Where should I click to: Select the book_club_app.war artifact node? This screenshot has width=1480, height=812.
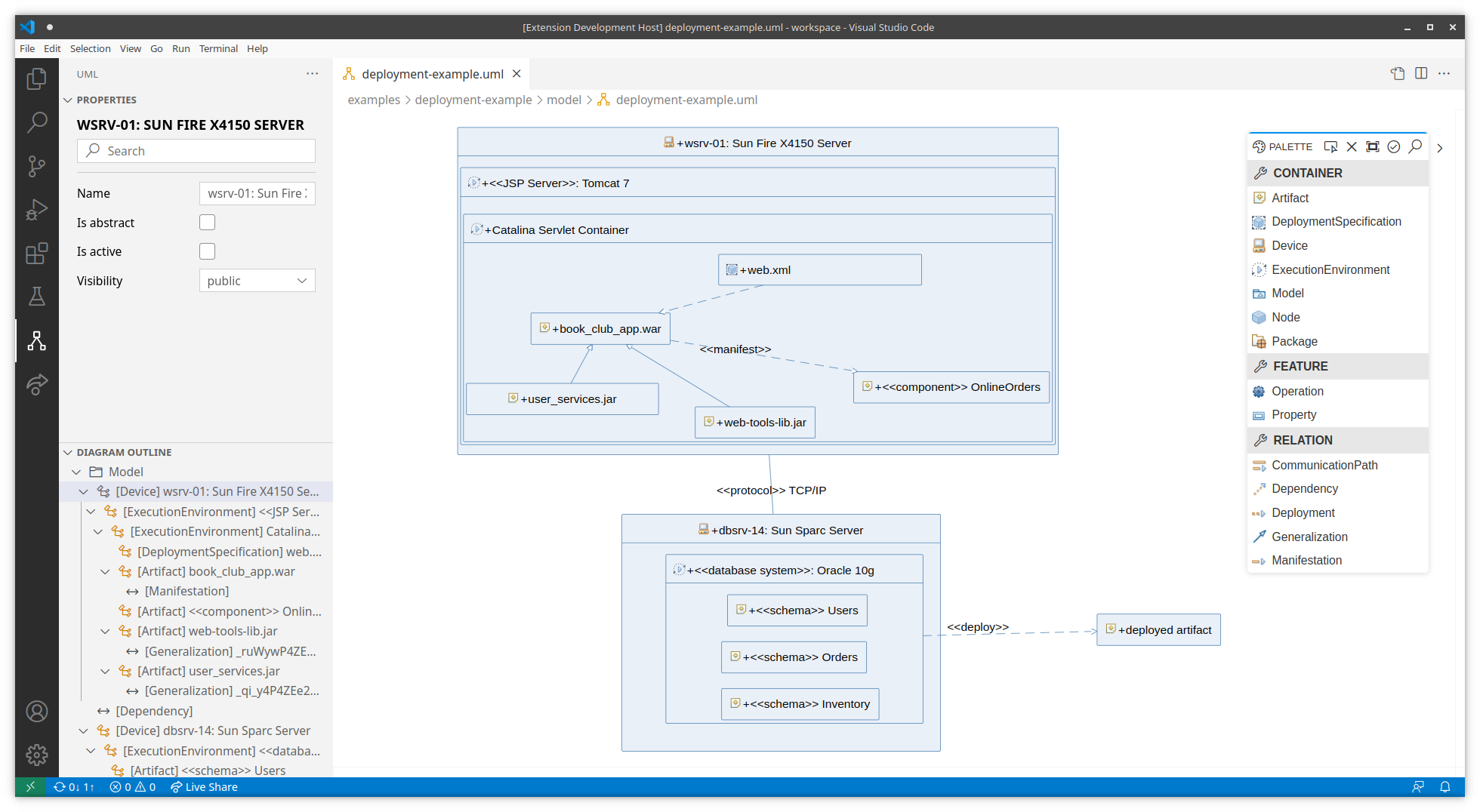[600, 329]
